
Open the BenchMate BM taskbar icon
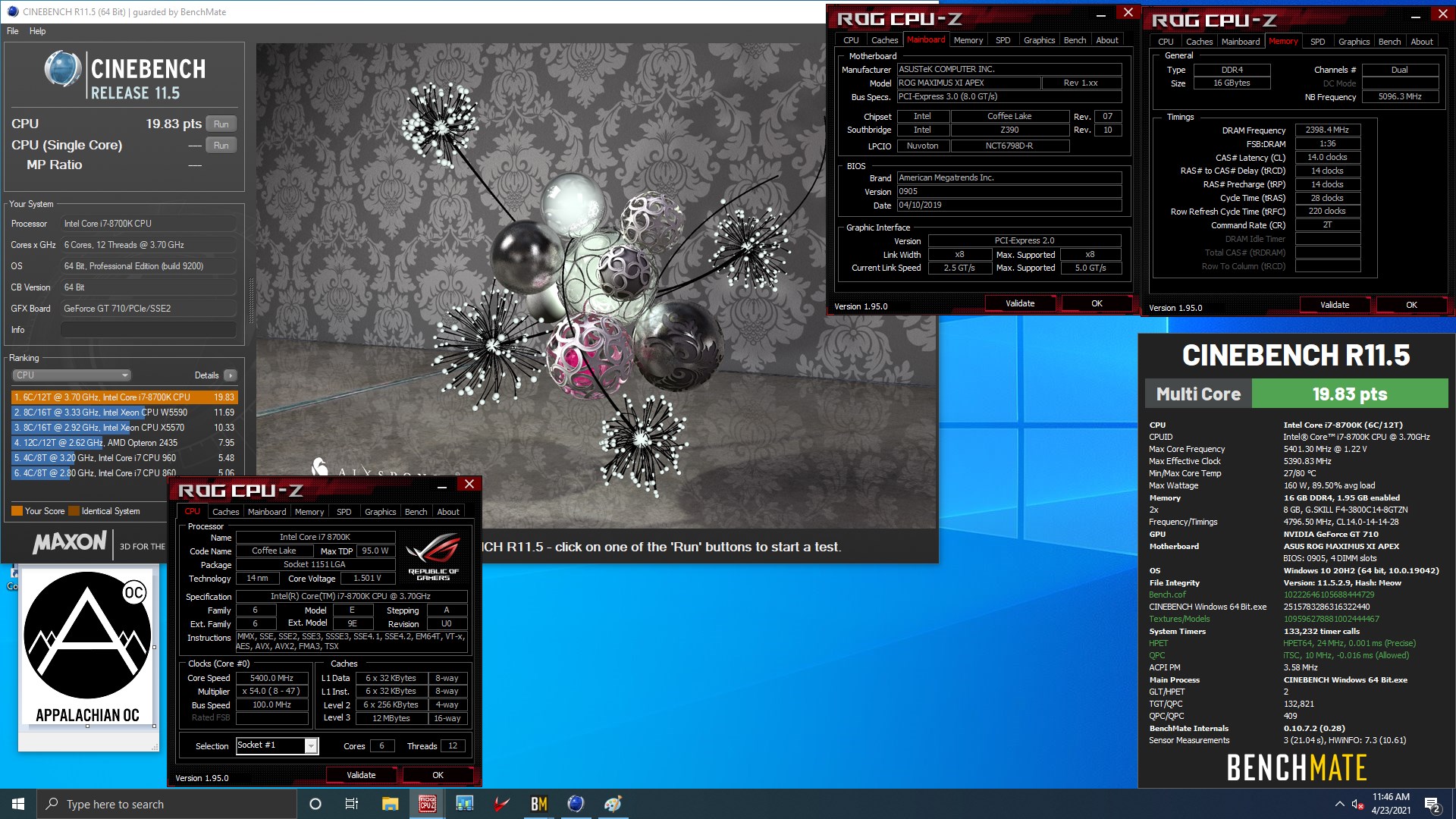tap(539, 804)
